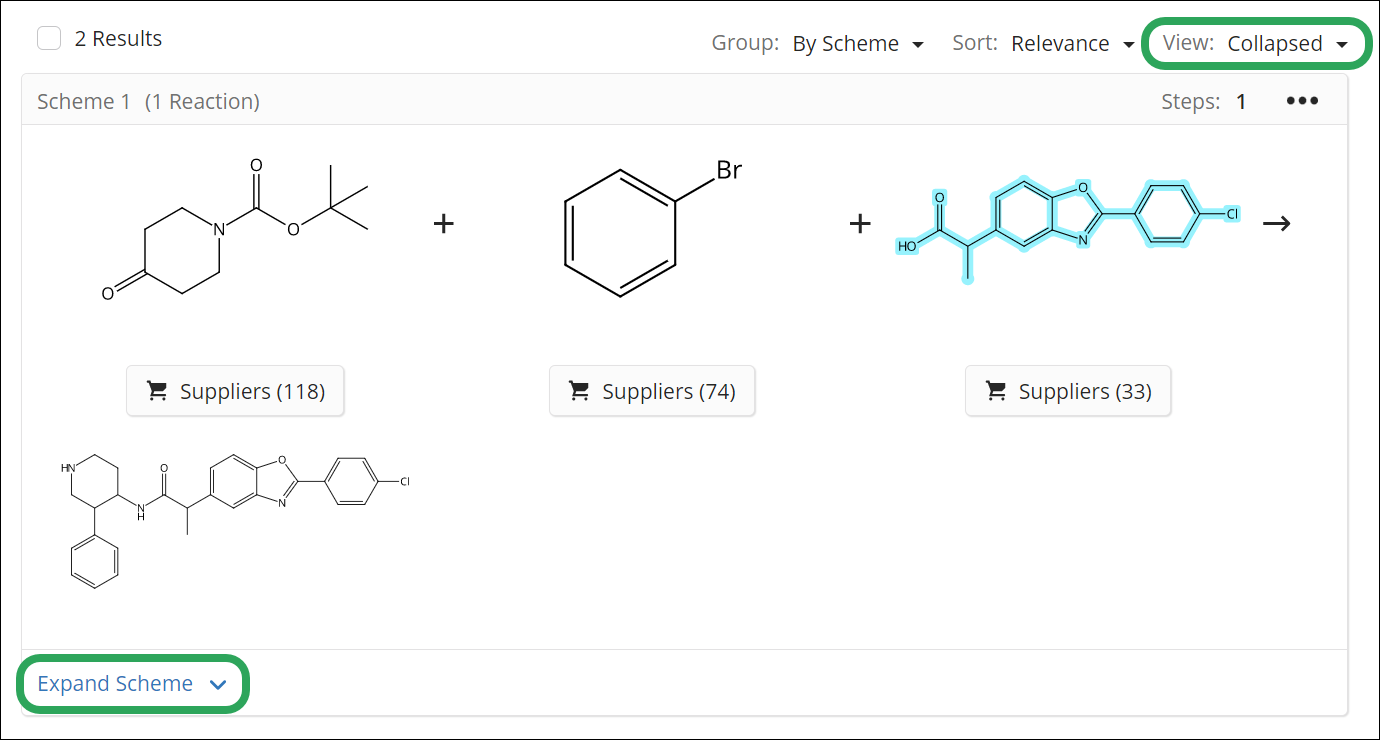Click cart icon in Suppliers (74) button
The width and height of the screenshot is (1380, 740).
point(579,391)
